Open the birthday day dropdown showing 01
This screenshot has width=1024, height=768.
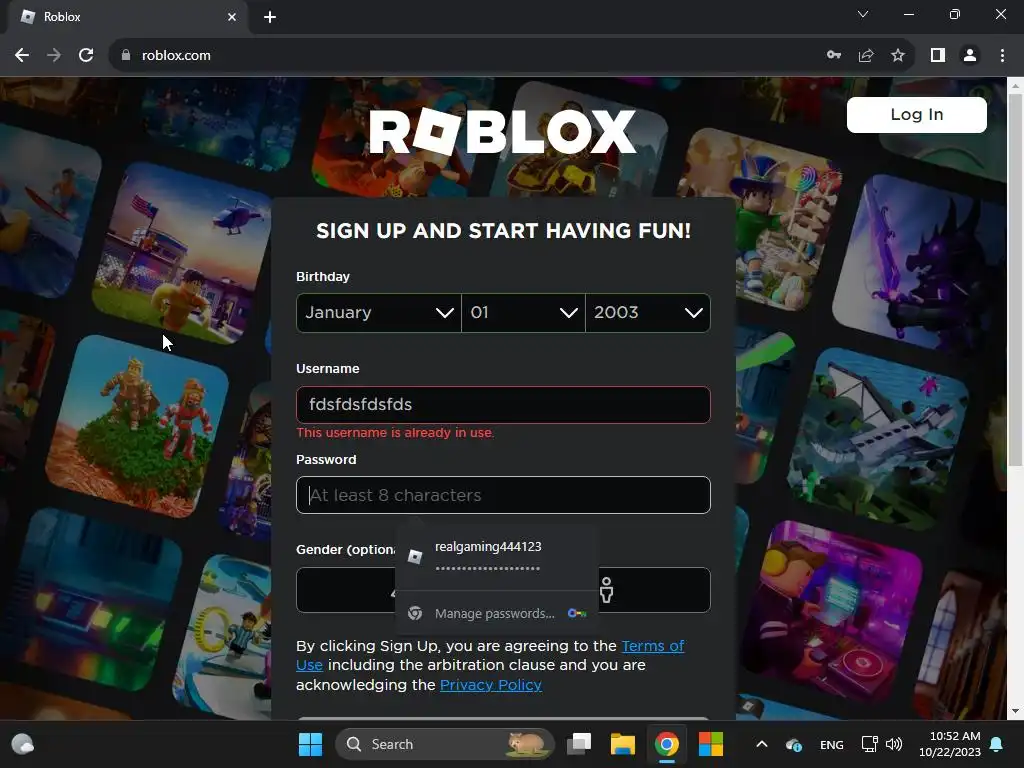tap(523, 313)
